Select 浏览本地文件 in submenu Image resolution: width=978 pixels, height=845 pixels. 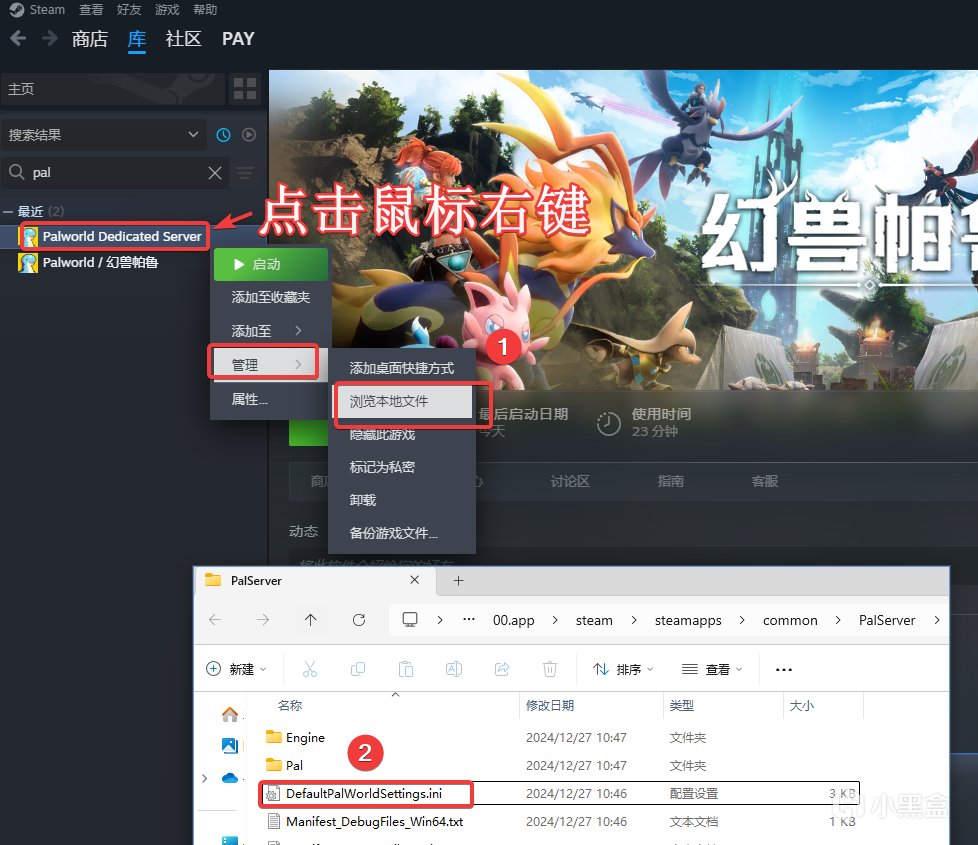click(x=404, y=402)
